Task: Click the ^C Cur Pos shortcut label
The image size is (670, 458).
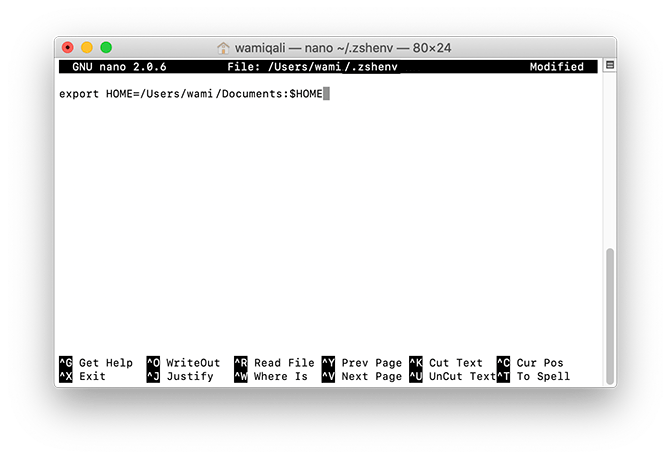Action: coord(530,363)
